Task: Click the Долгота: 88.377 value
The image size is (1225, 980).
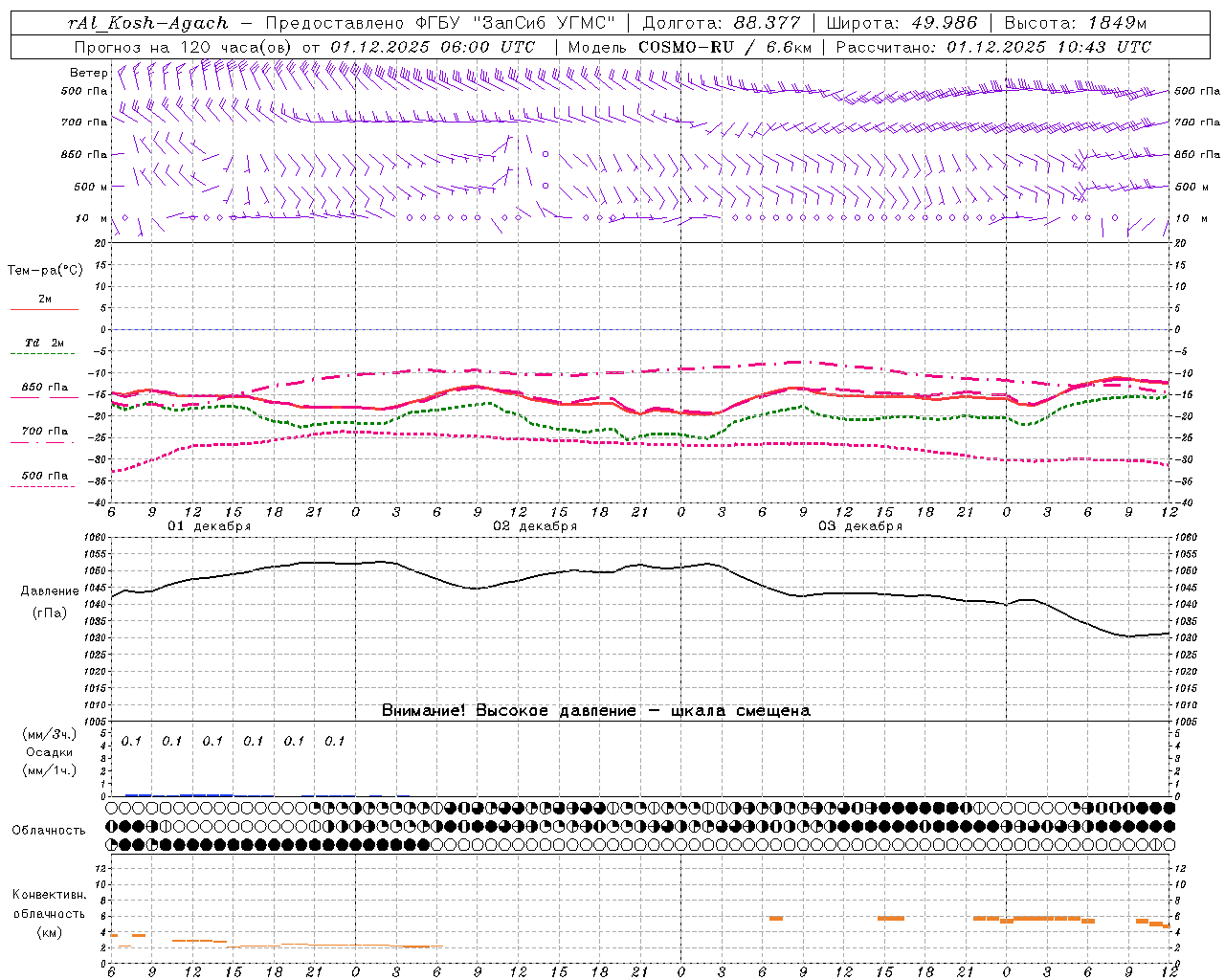Action: (720, 23)
